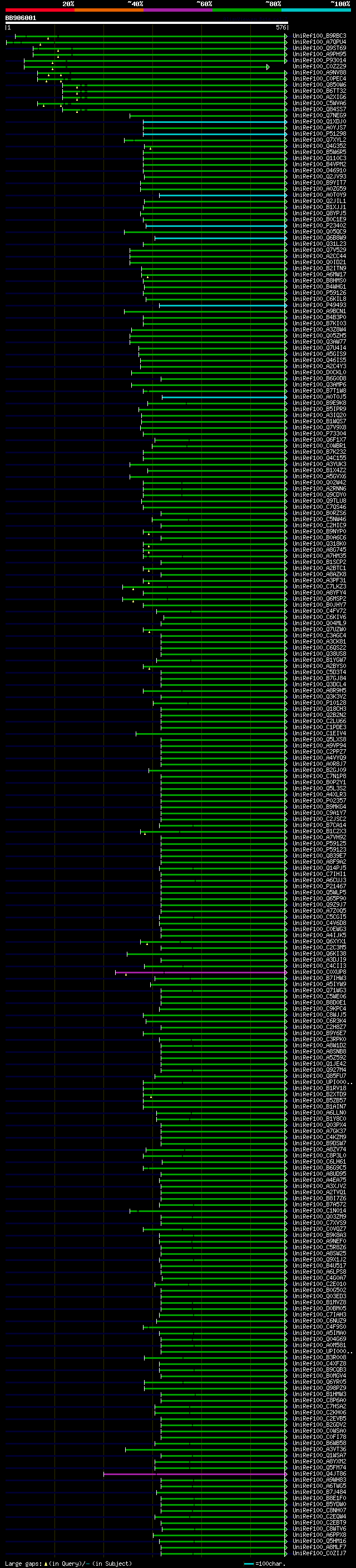The height and width of the screenshot is (1568, 356).
Task: Click the cyan 100char scale legend line
Action: click(248, 1564)
